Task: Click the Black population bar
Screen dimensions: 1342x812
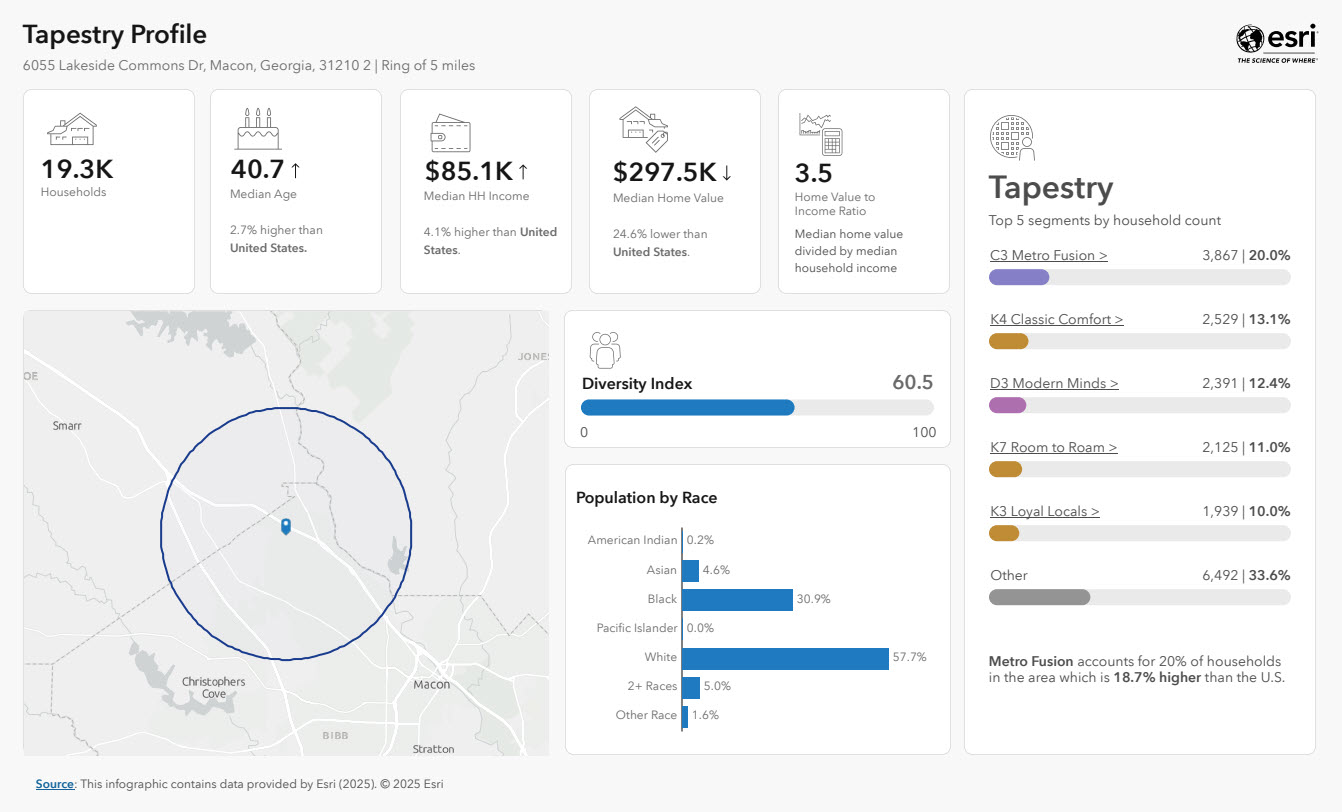Action: [x=738, y=600]
